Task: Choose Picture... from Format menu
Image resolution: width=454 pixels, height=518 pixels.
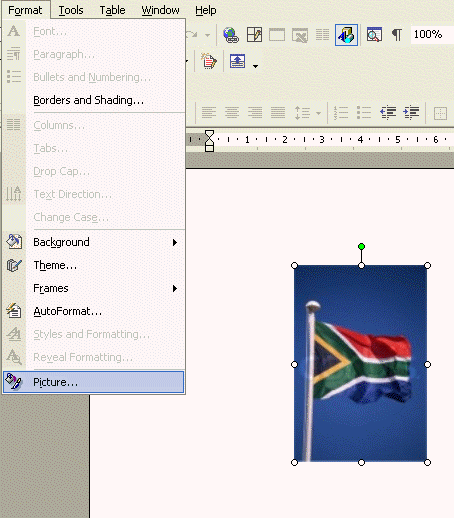Action: [94, 382]
